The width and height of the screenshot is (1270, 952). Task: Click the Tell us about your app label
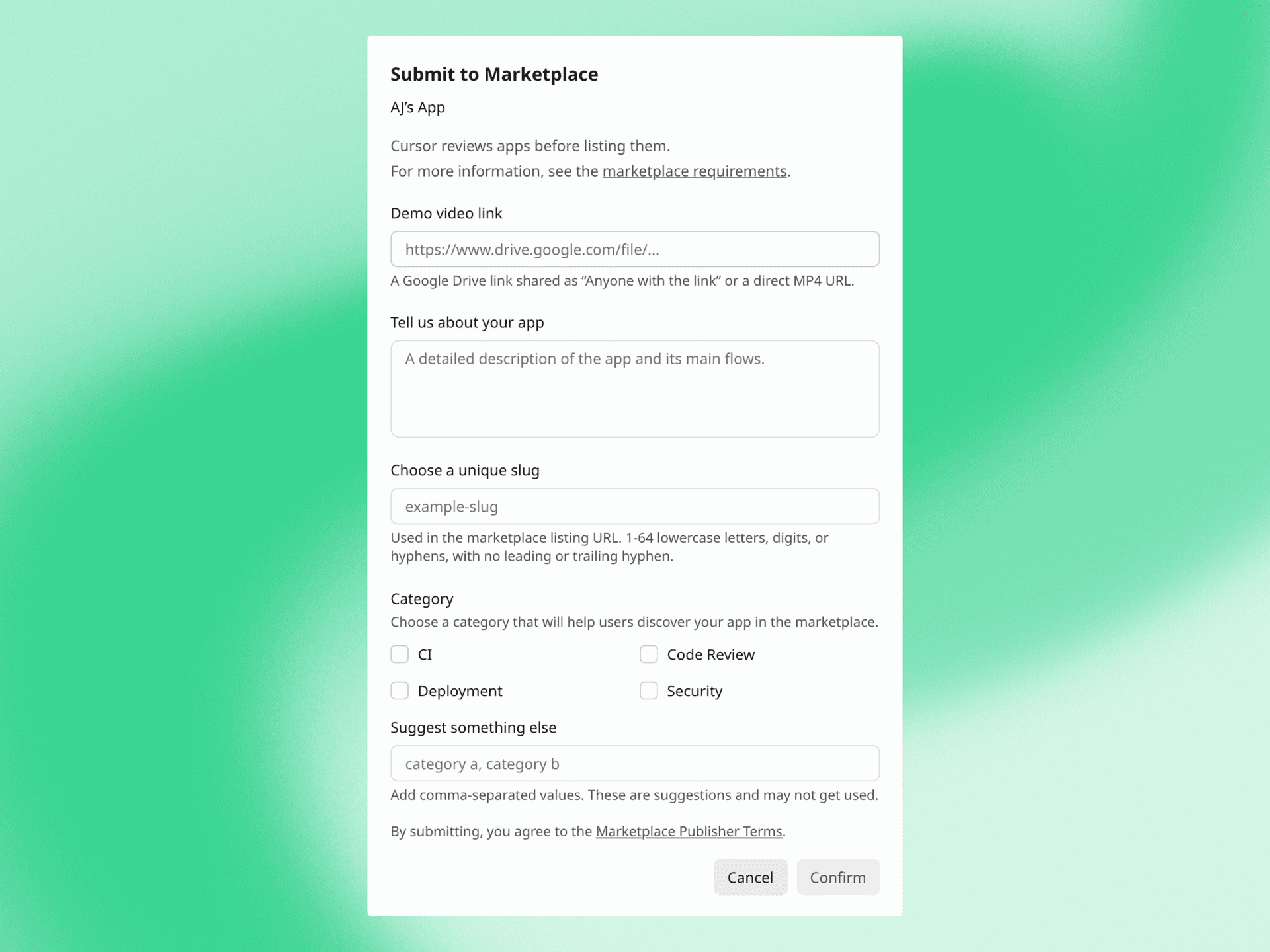click(467, 323)
